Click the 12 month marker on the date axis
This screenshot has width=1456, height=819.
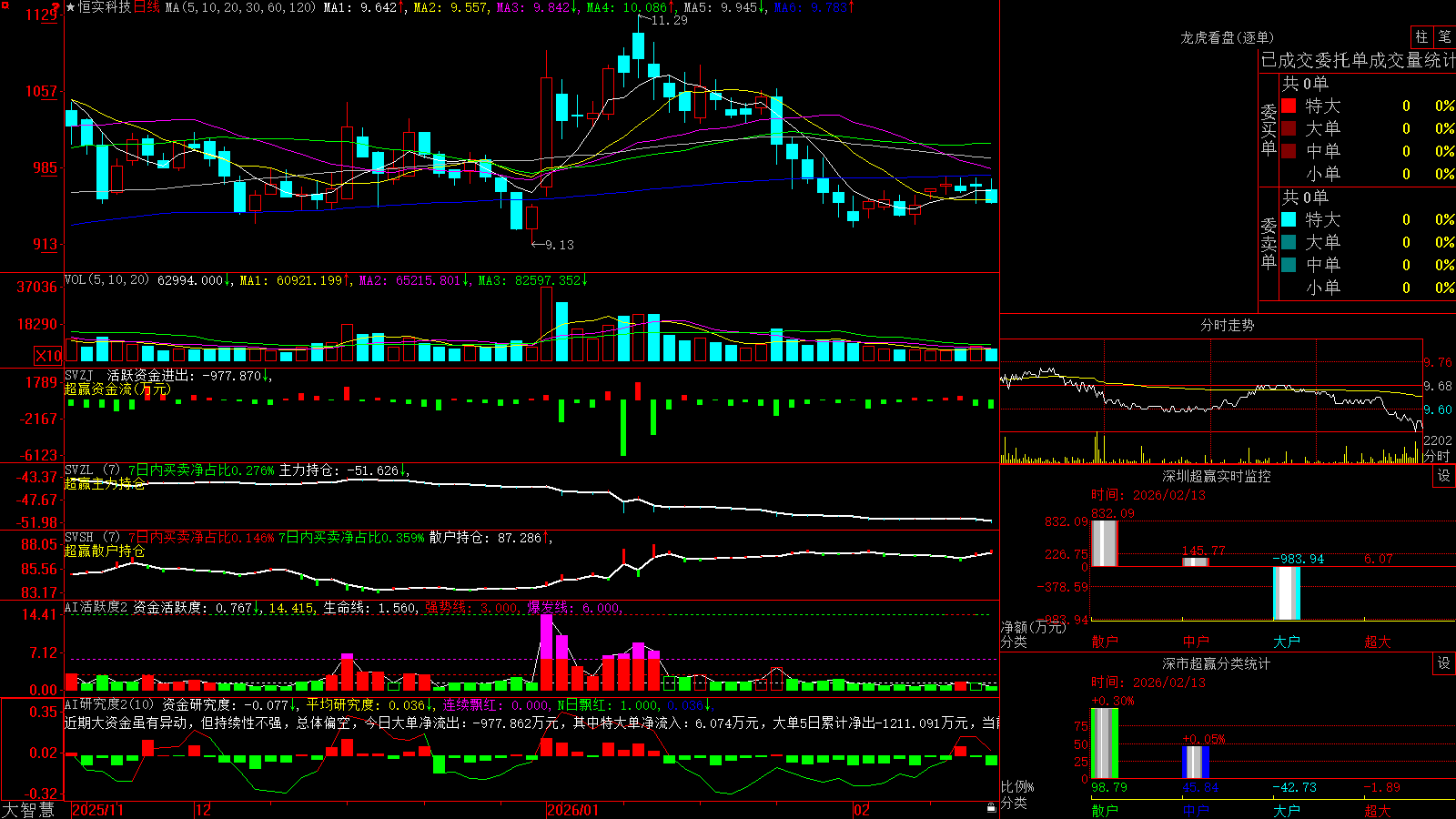point(204,810)
